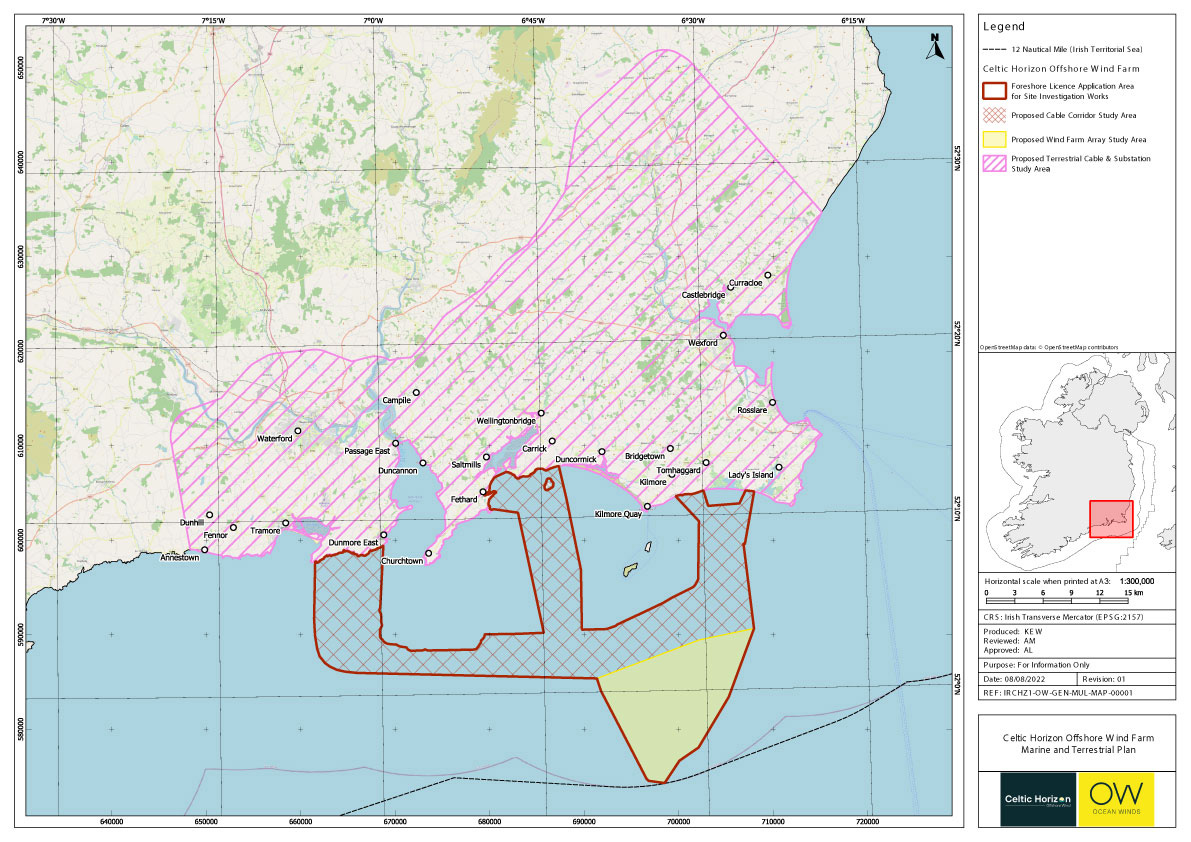Click the red Foreshore Licence legend swatch
Image resolution: width=1191 pixels, height=842 pixels.
[994, 91]
